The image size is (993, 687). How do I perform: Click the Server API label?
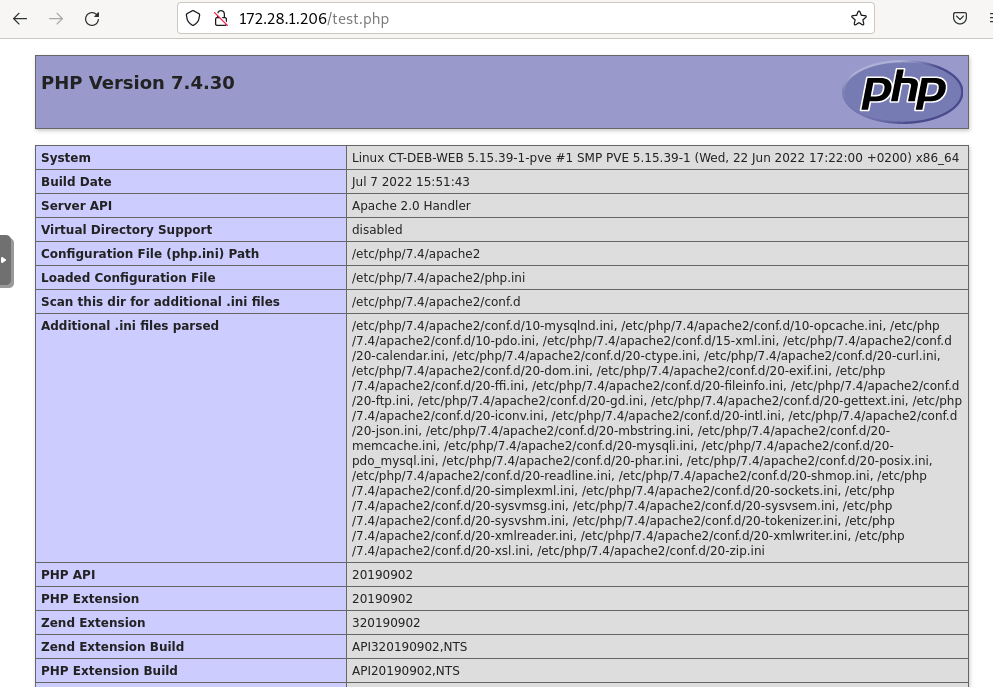pyautogui.click(x=77, y=206)
